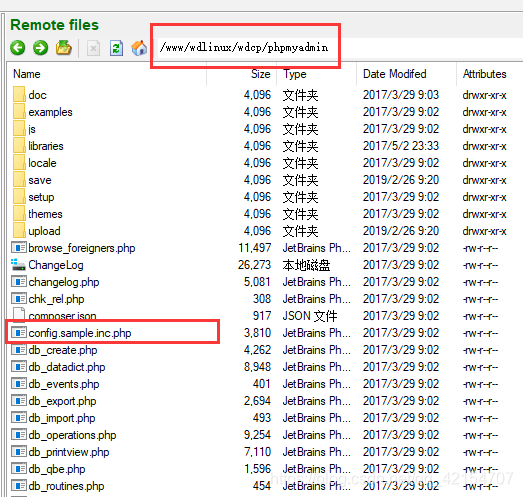
Task: Select the upload folder icon
Action: click(19, 230)
